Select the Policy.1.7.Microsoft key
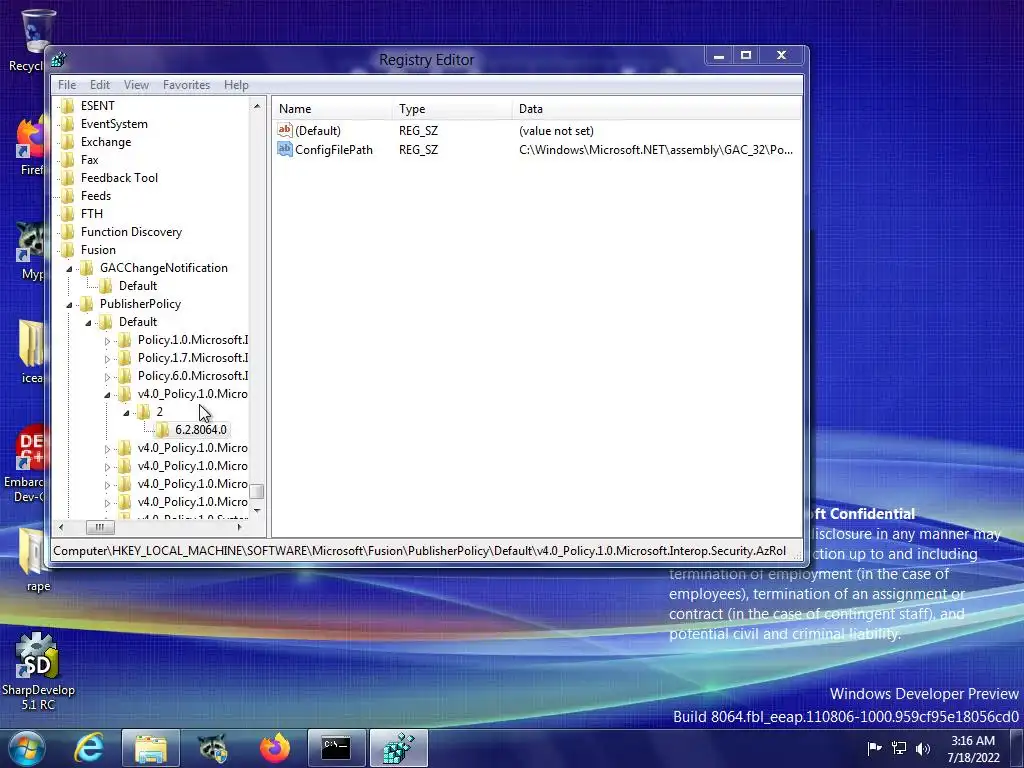The image size is (1024, 768). [x=193, y=358]
